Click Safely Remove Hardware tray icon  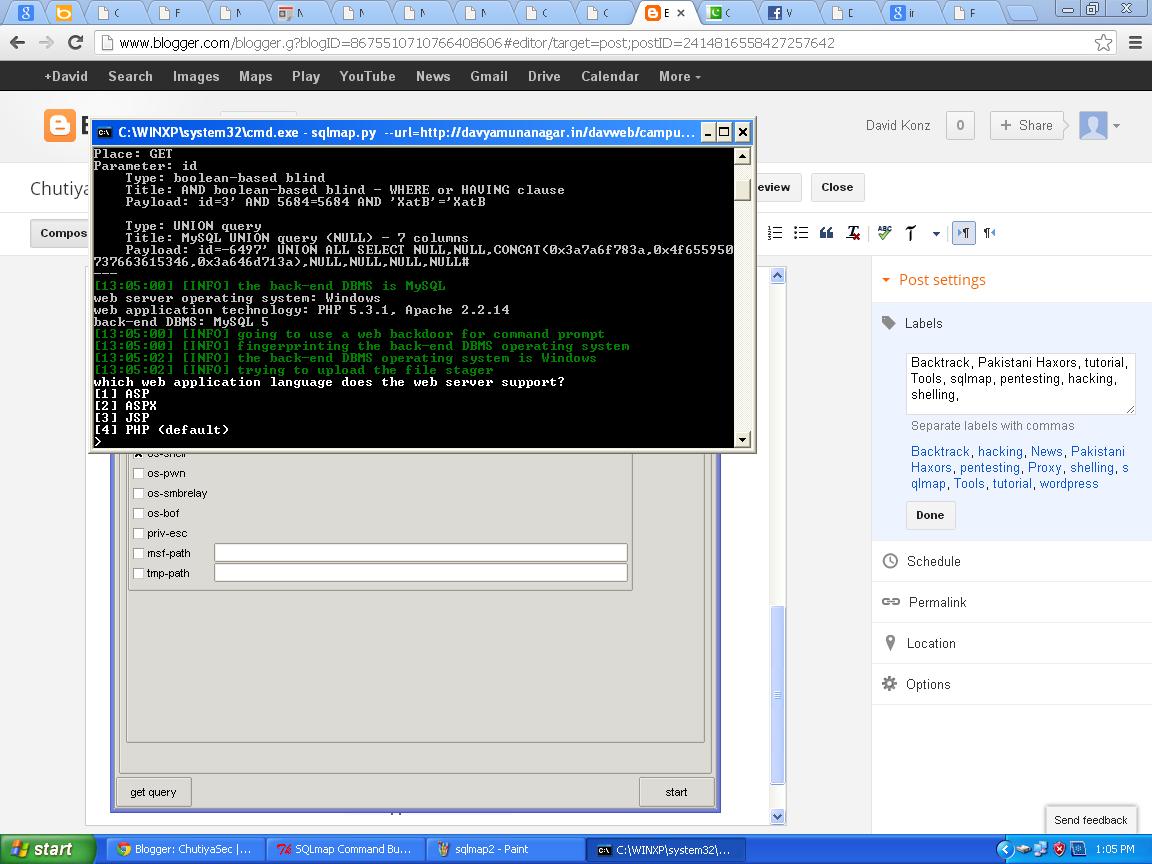tap(1023, 849)
